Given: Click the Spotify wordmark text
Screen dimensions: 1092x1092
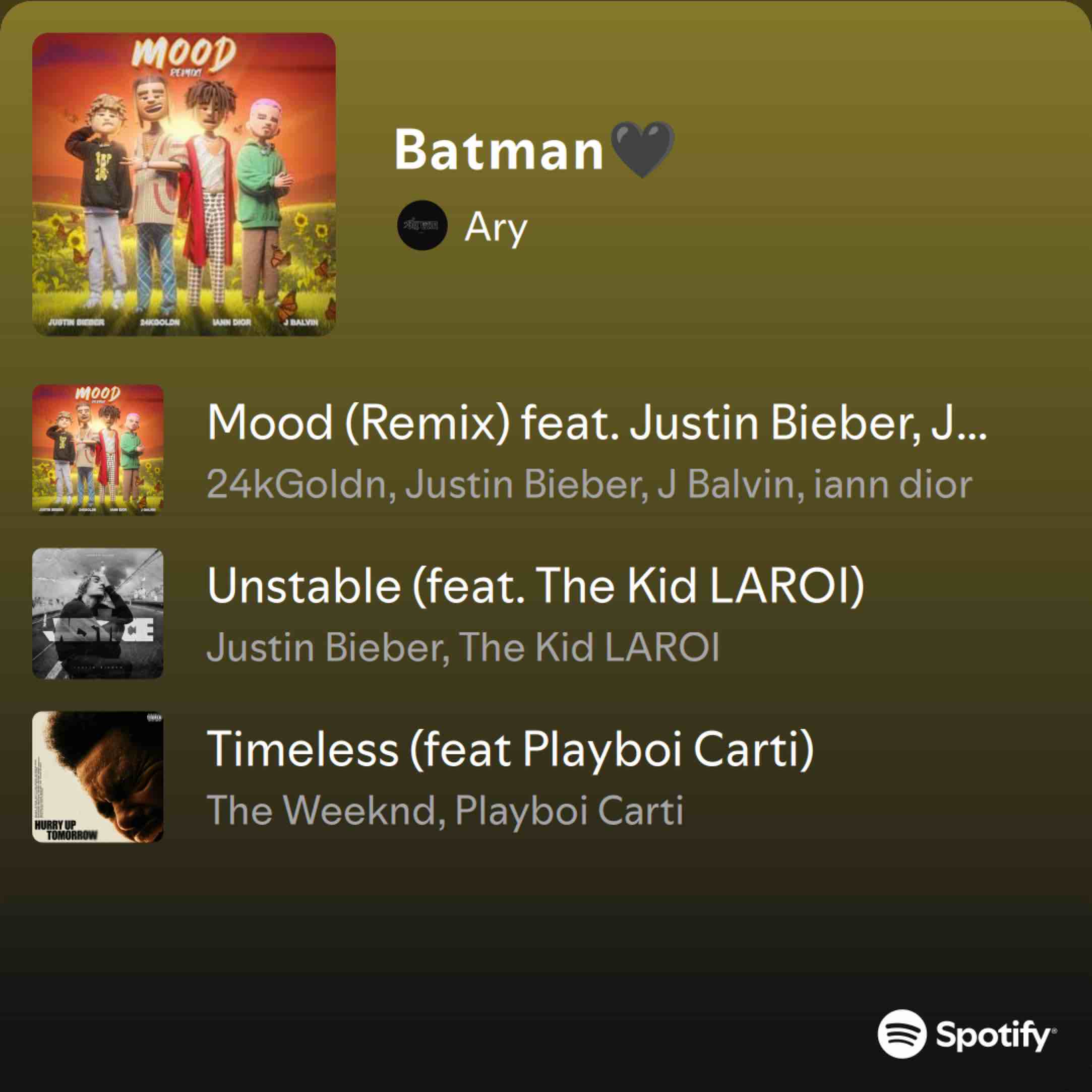Looking at the screenshot, I should pyautogui.click(x=996, y=1036).
